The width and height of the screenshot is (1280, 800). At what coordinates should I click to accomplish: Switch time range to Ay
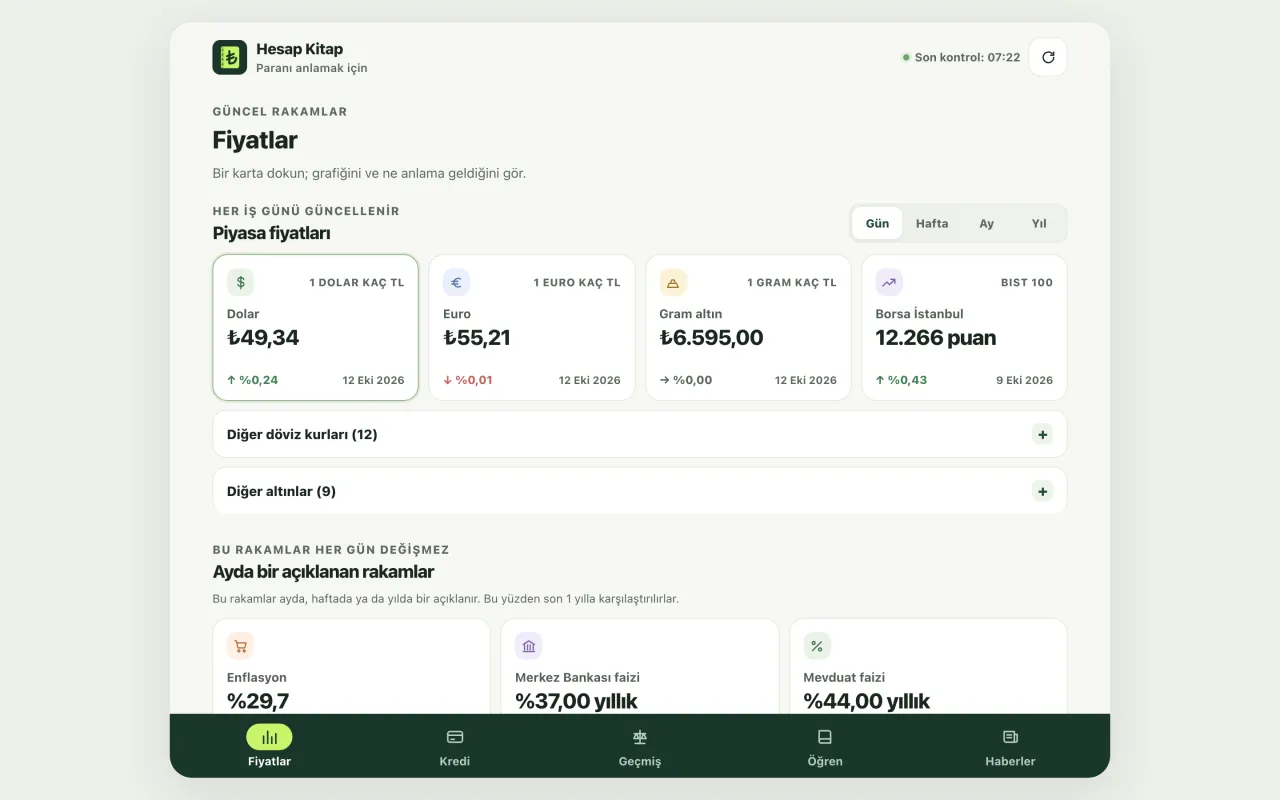[x=987, y=223]
